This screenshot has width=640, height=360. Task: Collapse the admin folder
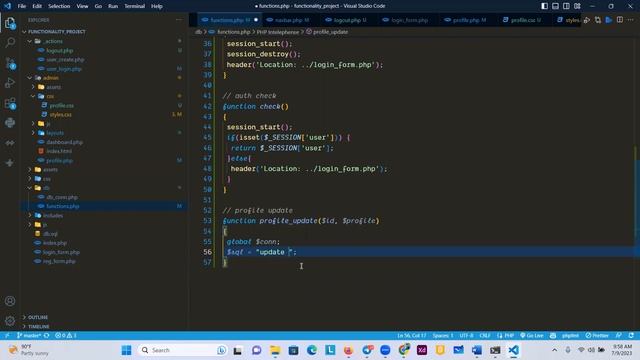(x=50, y=78)
